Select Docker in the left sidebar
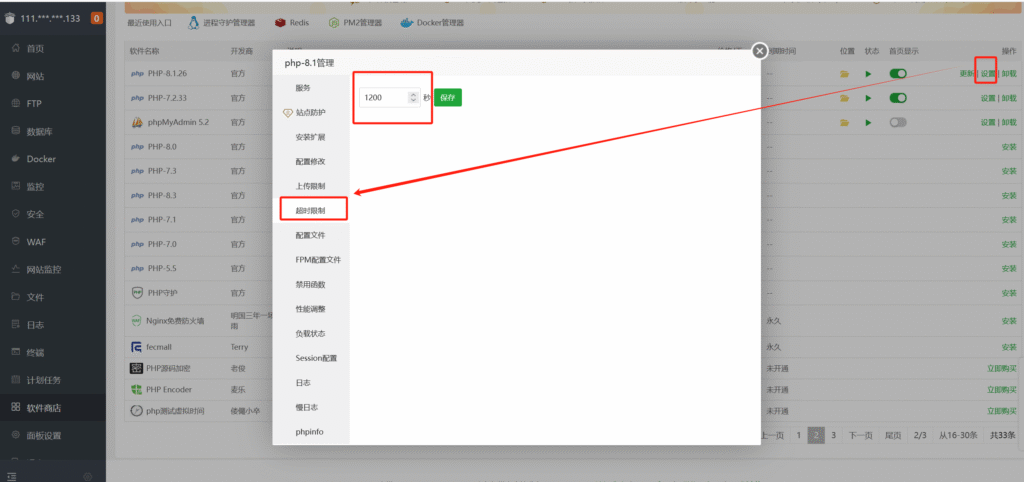Screen dimensions: 1024x482 (40, 159)
